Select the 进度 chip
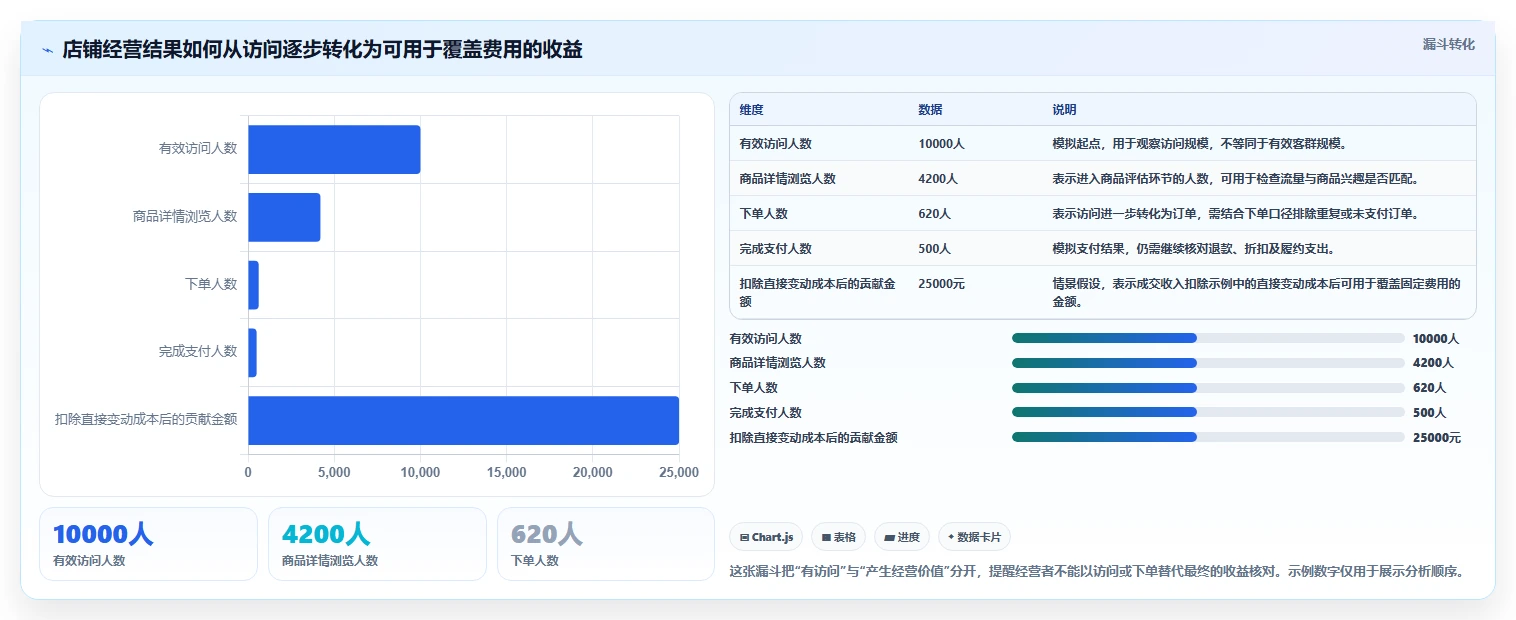 (902, 537)
